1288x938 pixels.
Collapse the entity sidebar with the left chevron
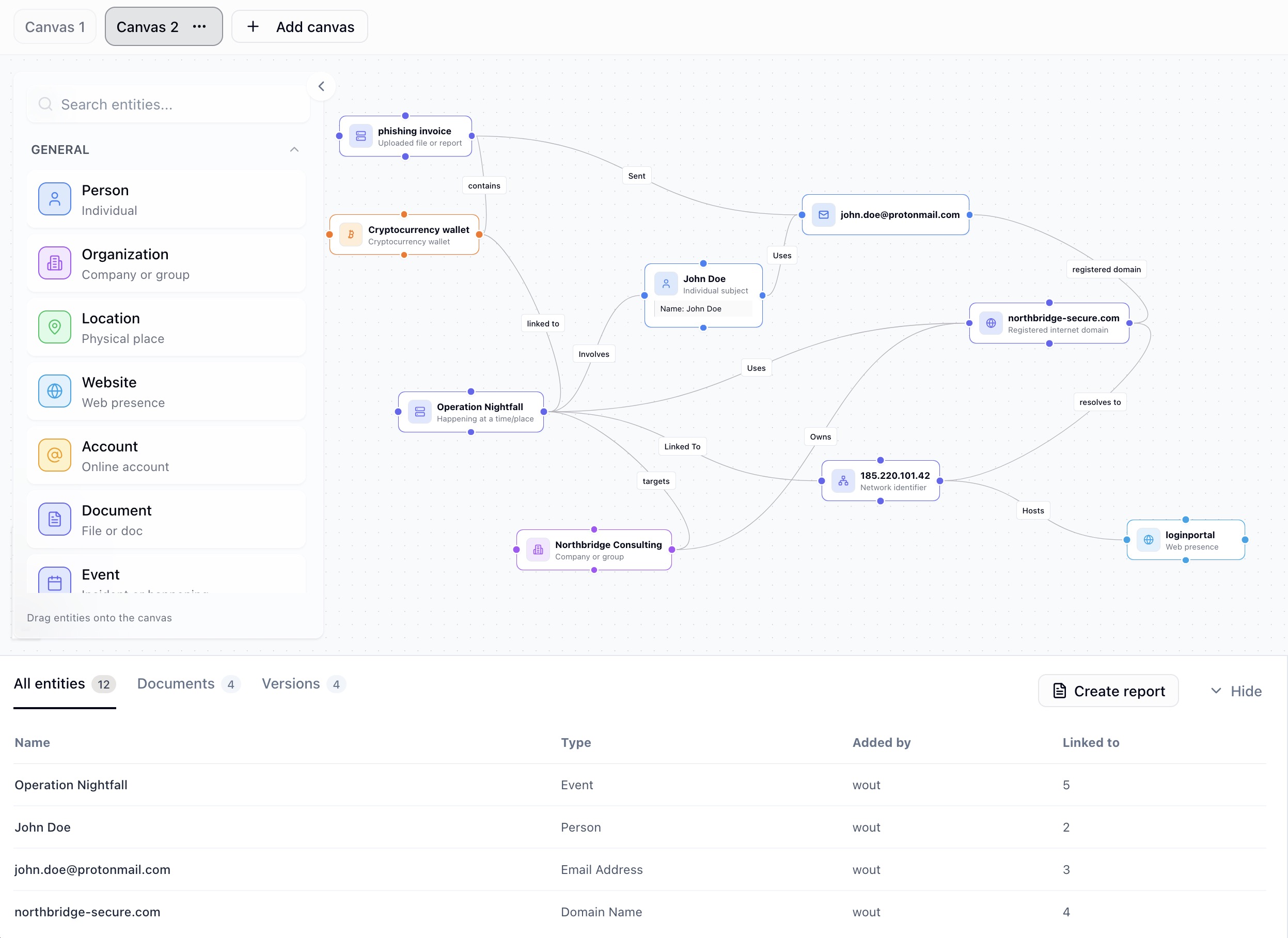321,86
